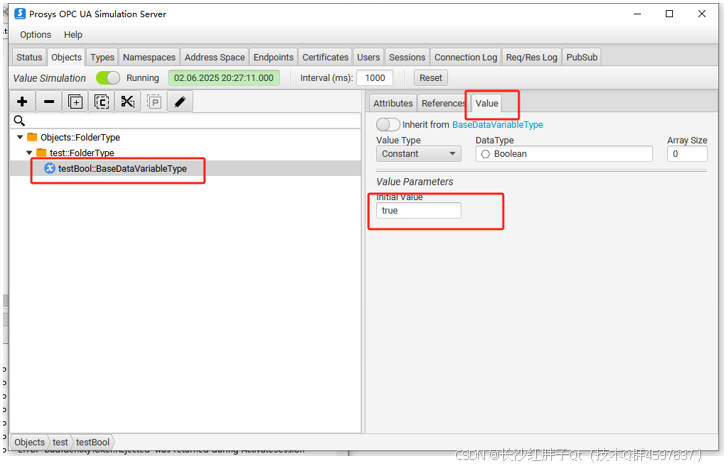Follow the BaseDataVariableType link
The height and width of the screenshot is (468, 728).
coord(497,124)
